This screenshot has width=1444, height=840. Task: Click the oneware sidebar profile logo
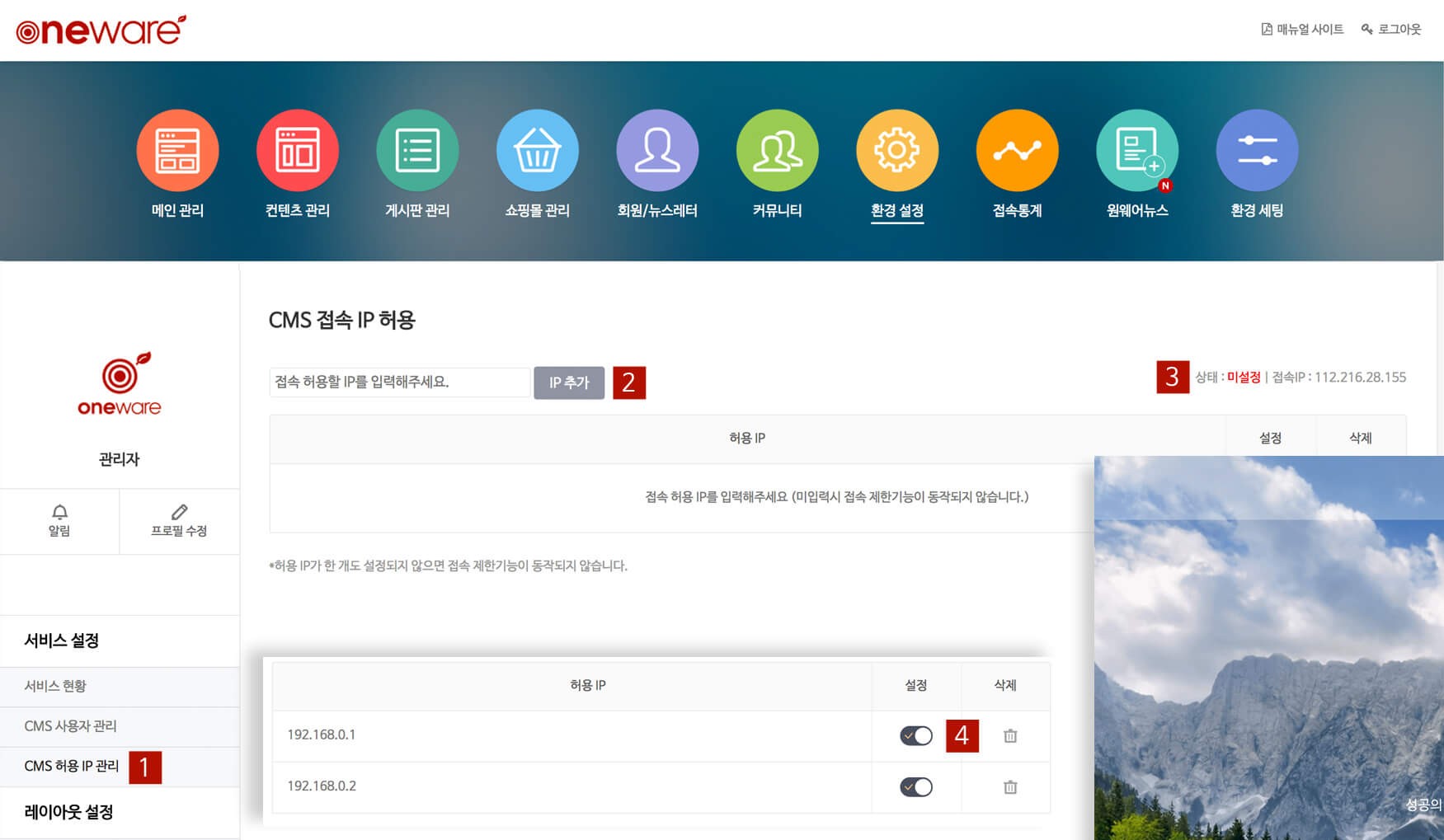click(x=120, y=383)
